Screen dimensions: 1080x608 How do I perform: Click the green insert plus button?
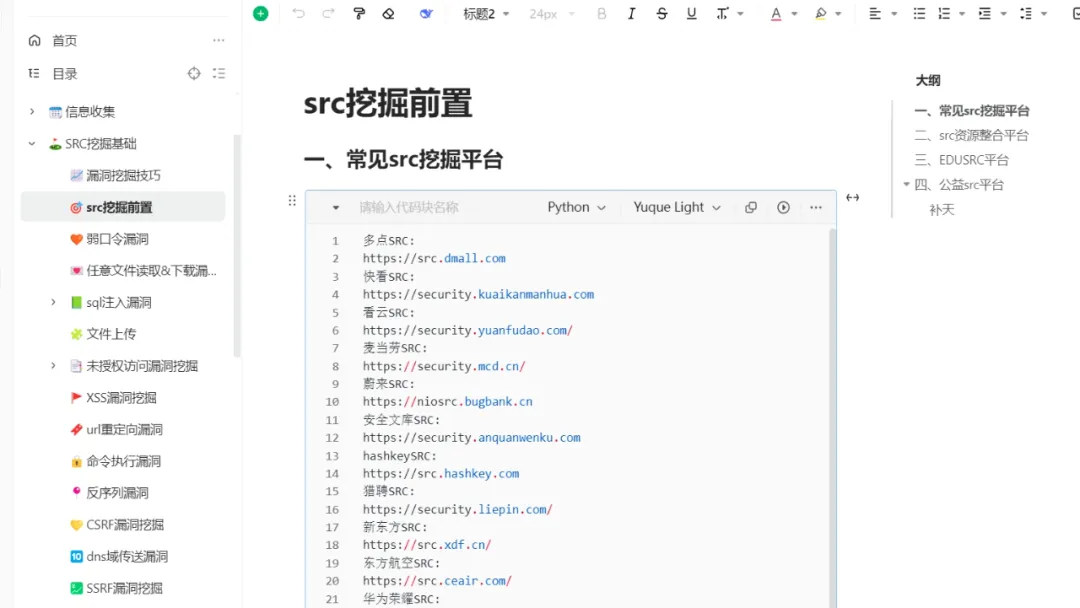coord(260,13)
